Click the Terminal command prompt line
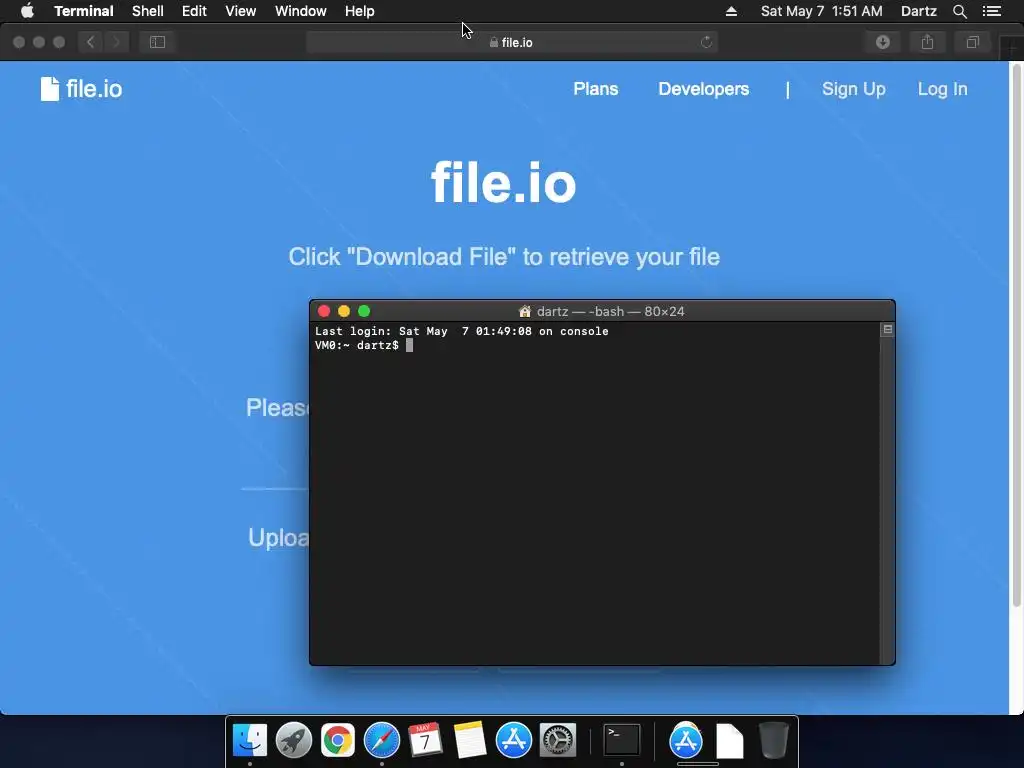1024x768 pixels. [364, 345]
